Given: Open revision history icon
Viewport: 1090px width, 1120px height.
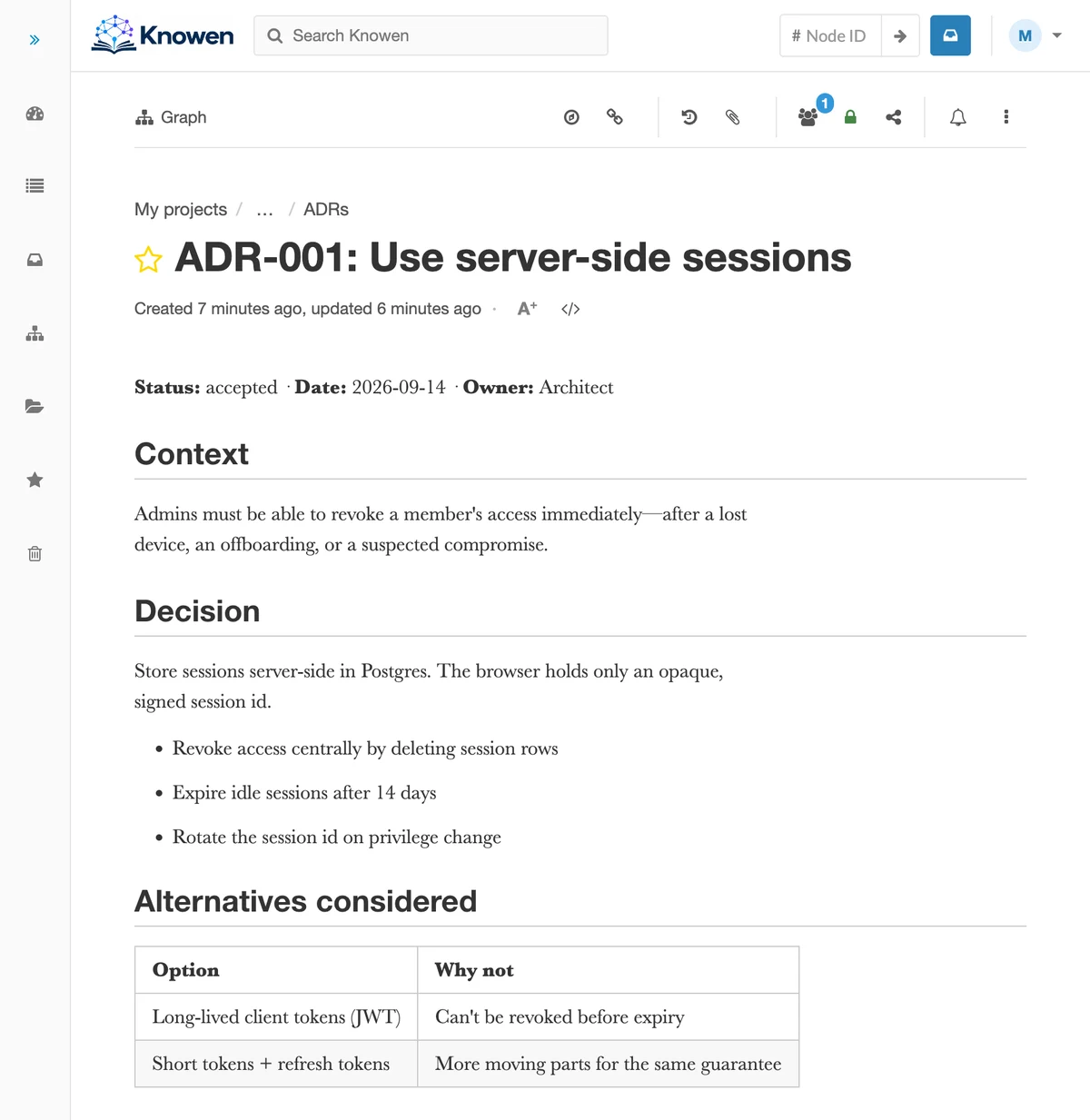Looking at the screenshot, I should click(x=689, y=116).
